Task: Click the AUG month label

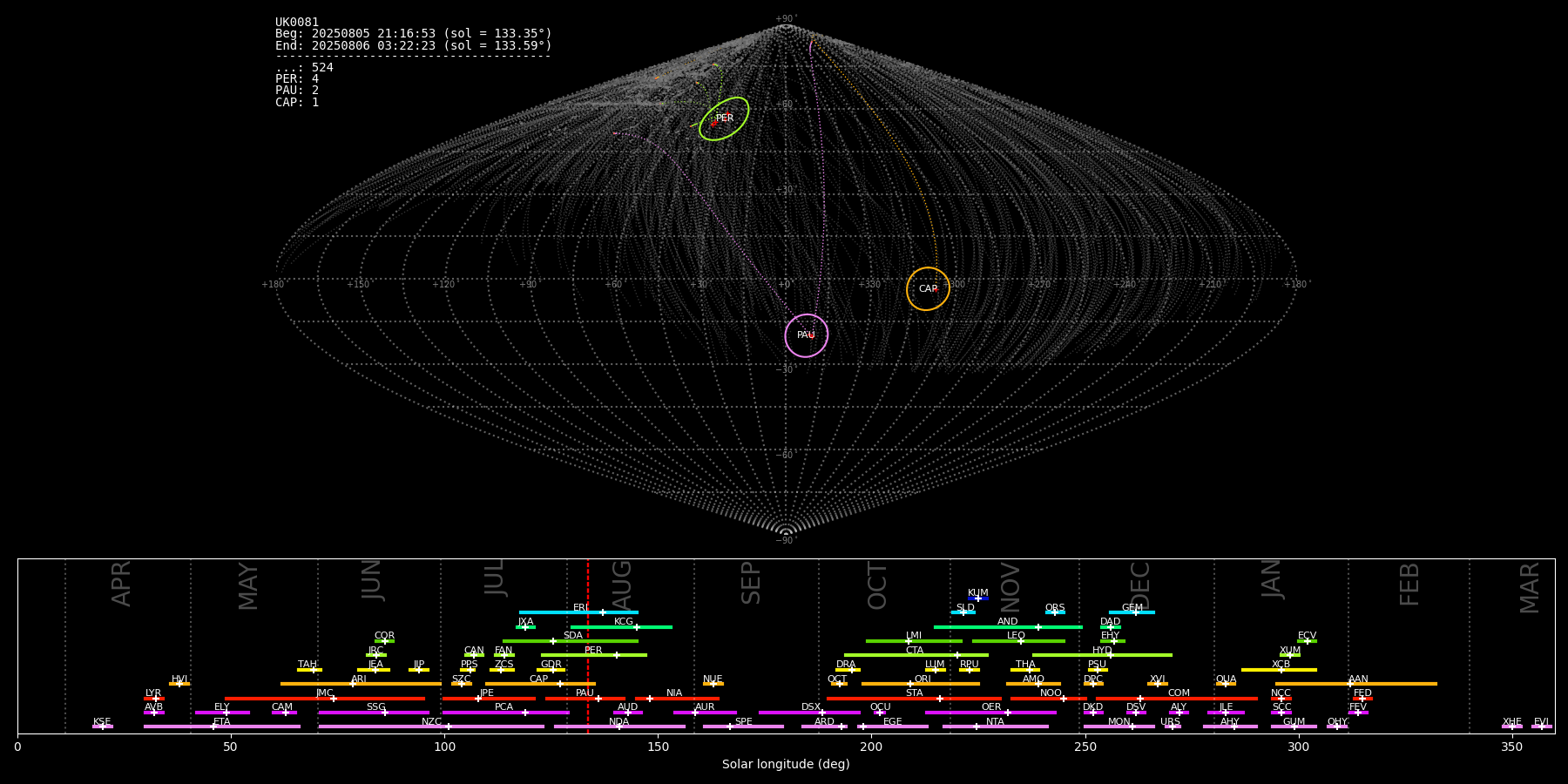Action: pyautogui.click(x=622, y=585)
